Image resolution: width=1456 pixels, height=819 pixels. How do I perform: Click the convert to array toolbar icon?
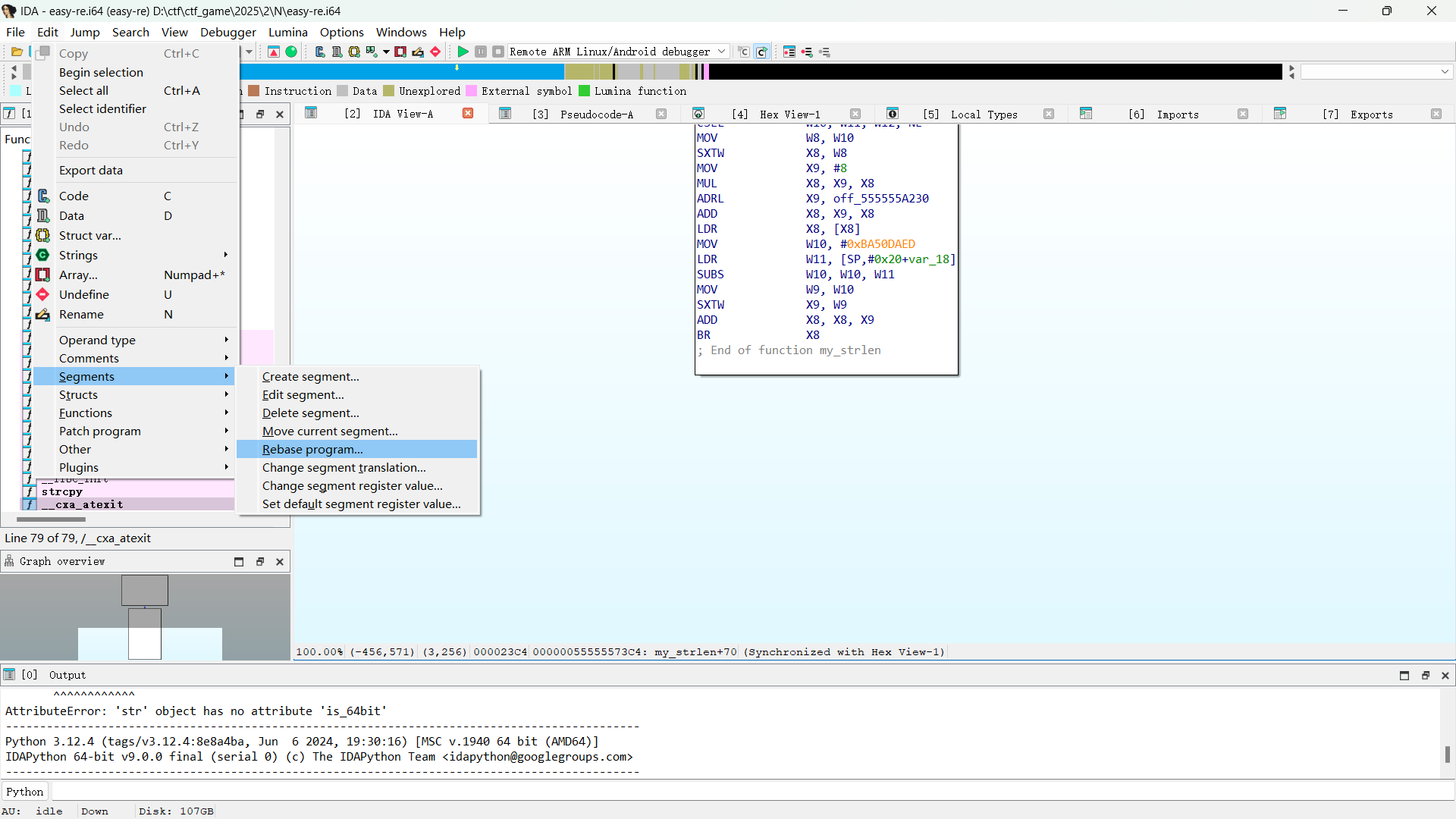400,52
